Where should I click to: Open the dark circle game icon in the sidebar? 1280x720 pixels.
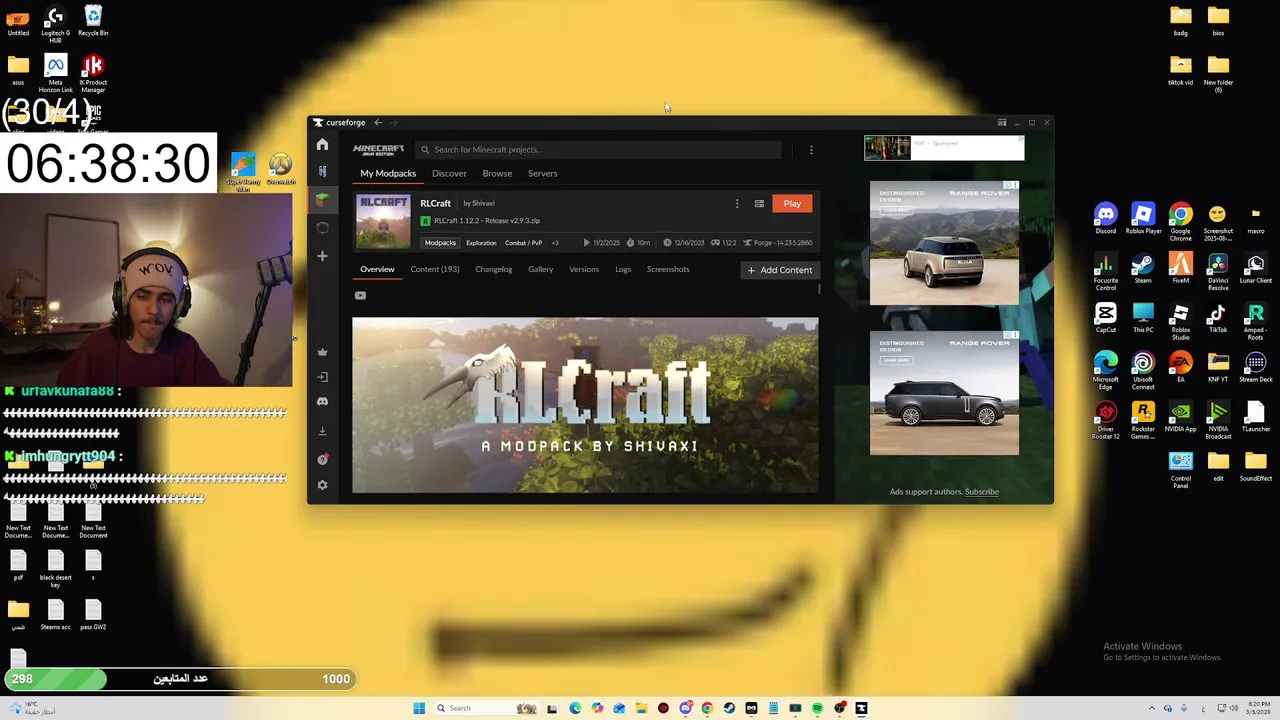pyautogui.click(x=322, y=228)
